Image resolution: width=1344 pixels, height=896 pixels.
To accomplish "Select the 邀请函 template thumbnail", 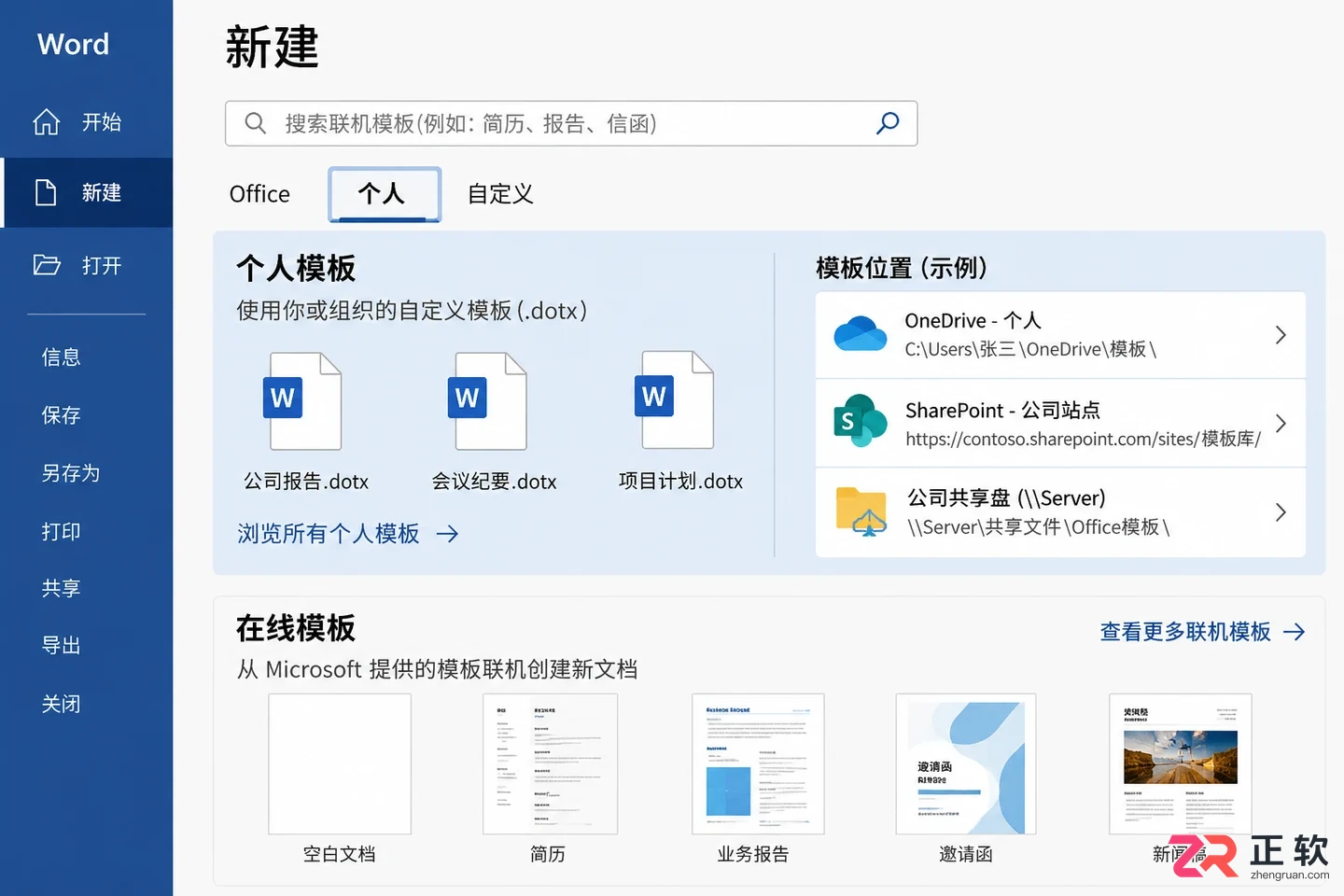I will pyautogui.click(x=965, y=763).
